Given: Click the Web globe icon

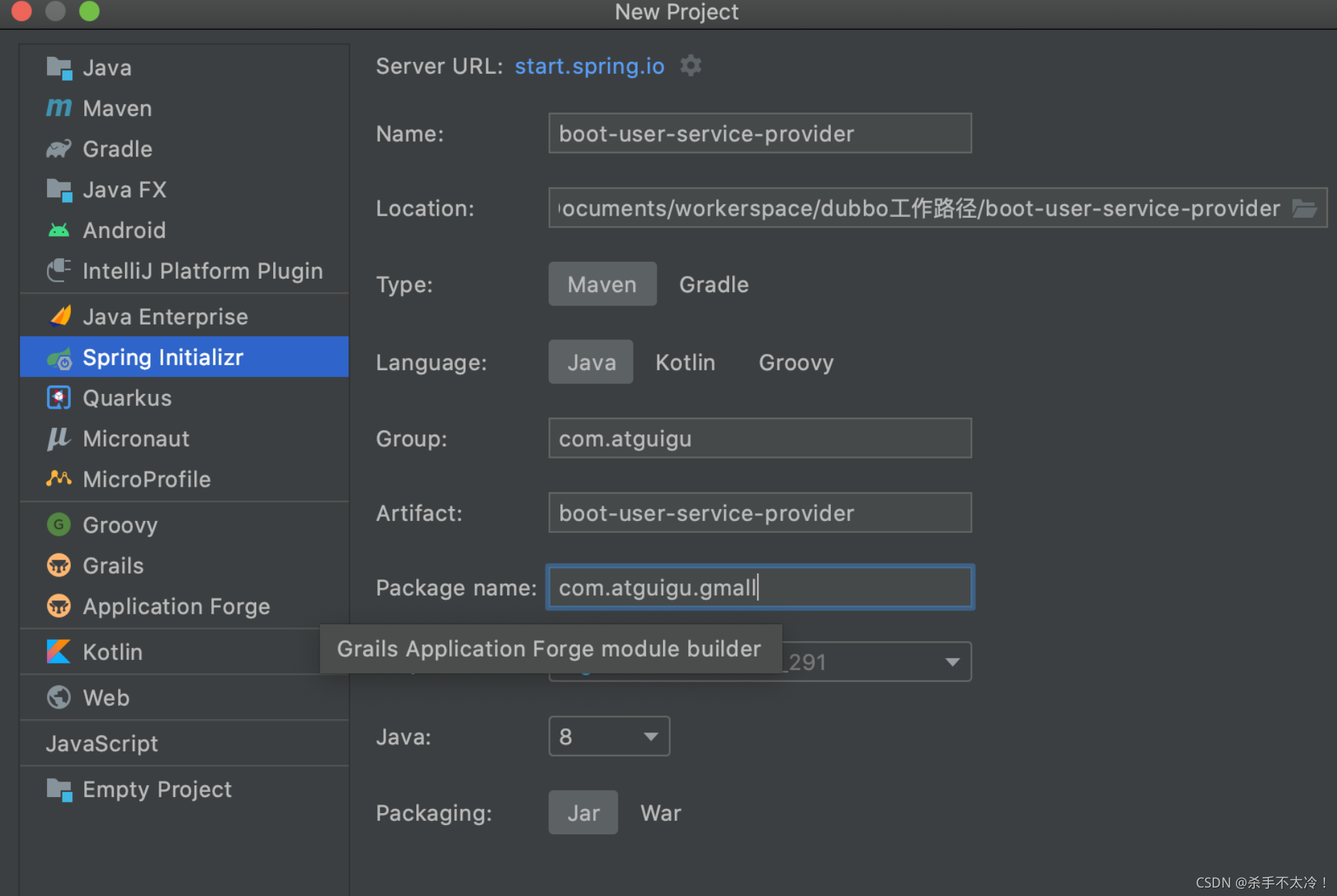Looking at the screenshot, I should pyautogui.click(x=59, y=697).
